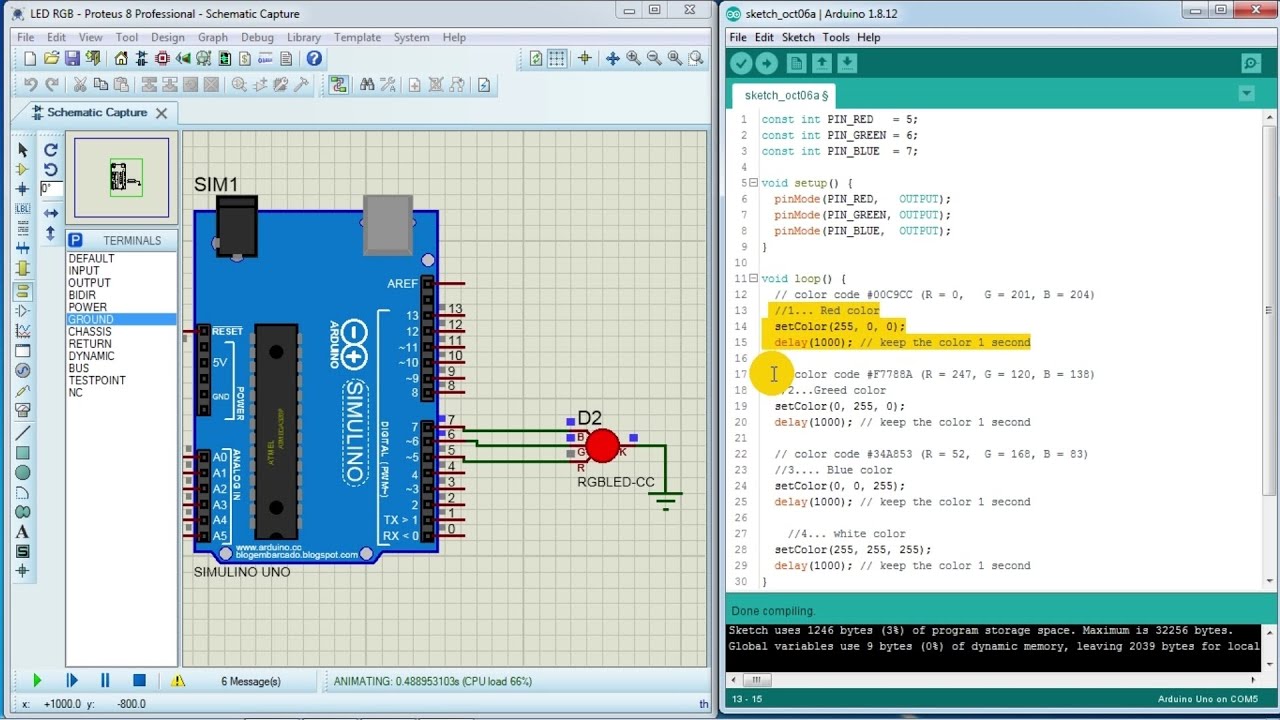The height and width of the screenshot is (720, 1280).
Task: Select the 2D graphics box tool
Action: pos(23,453)
